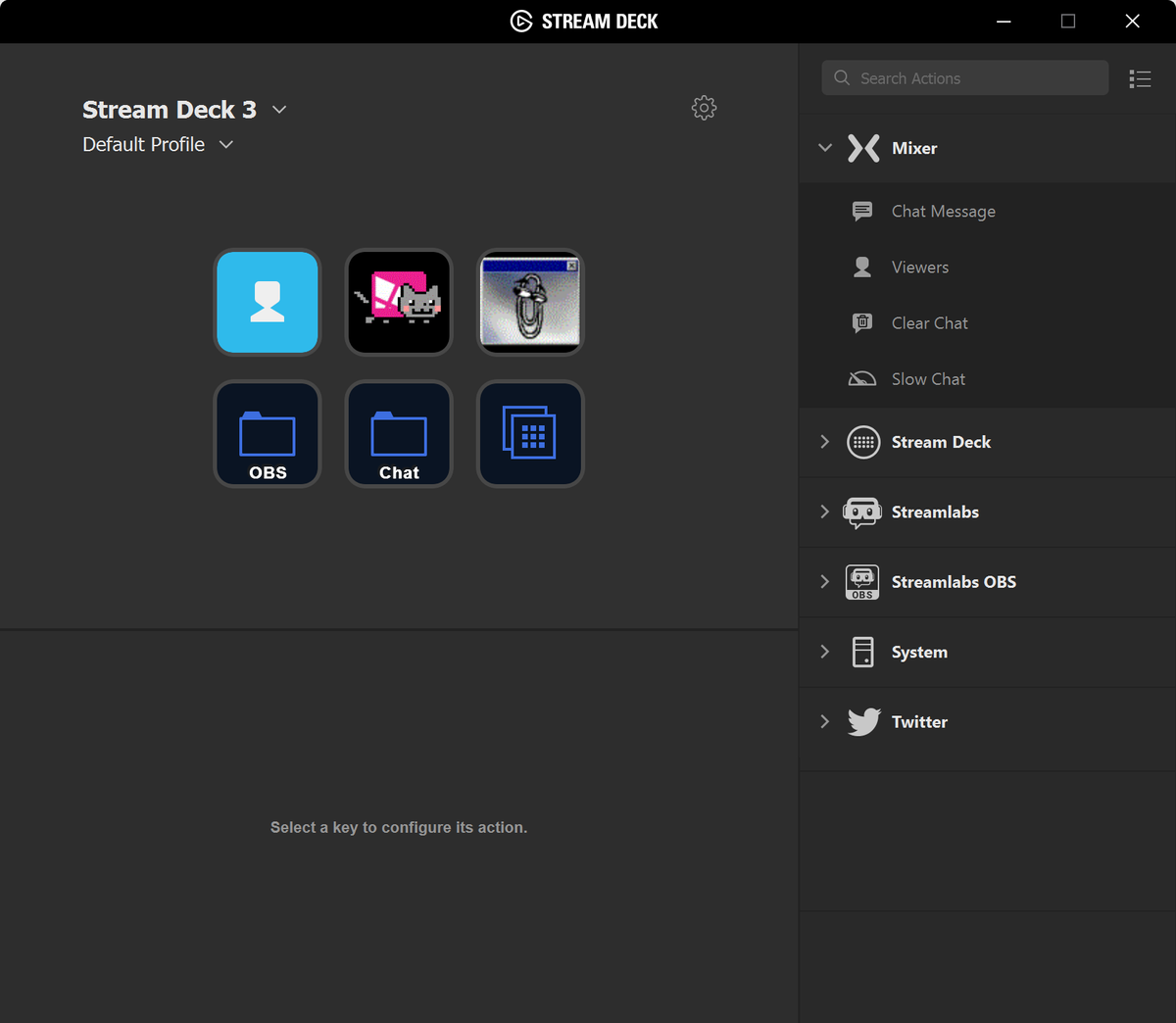Screen dimensions: 1176x1023
Task: Switch the actions panel to list view
Action: pos(1140,78)
